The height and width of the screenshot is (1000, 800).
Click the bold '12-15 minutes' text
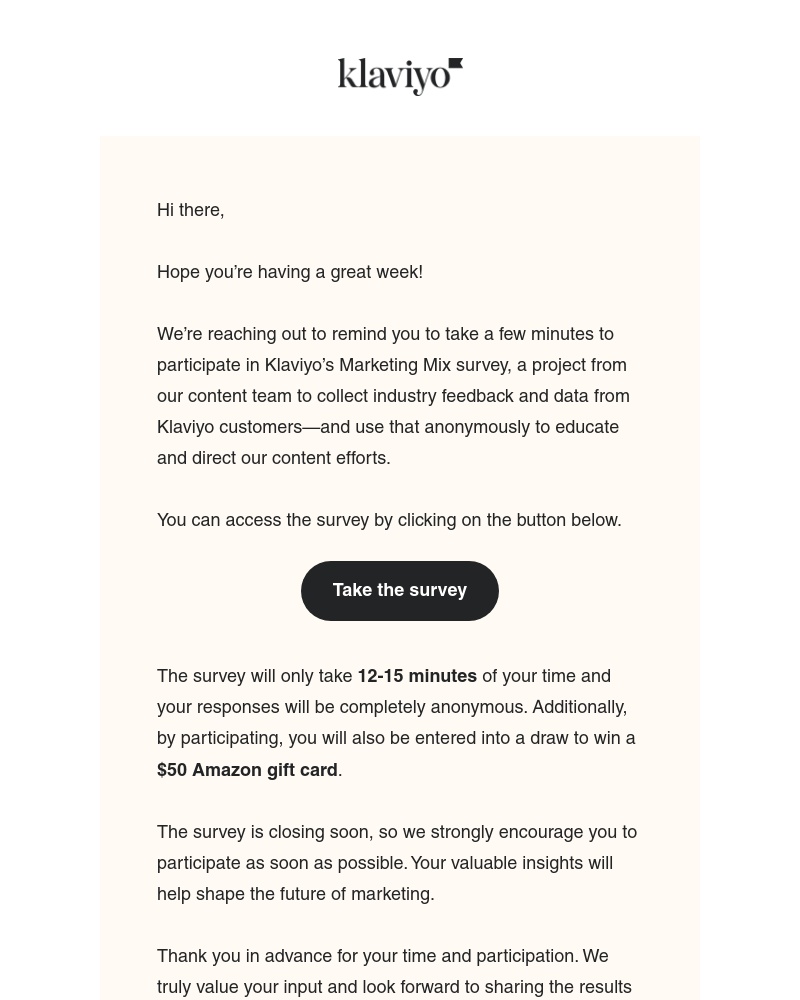(417, 676)
